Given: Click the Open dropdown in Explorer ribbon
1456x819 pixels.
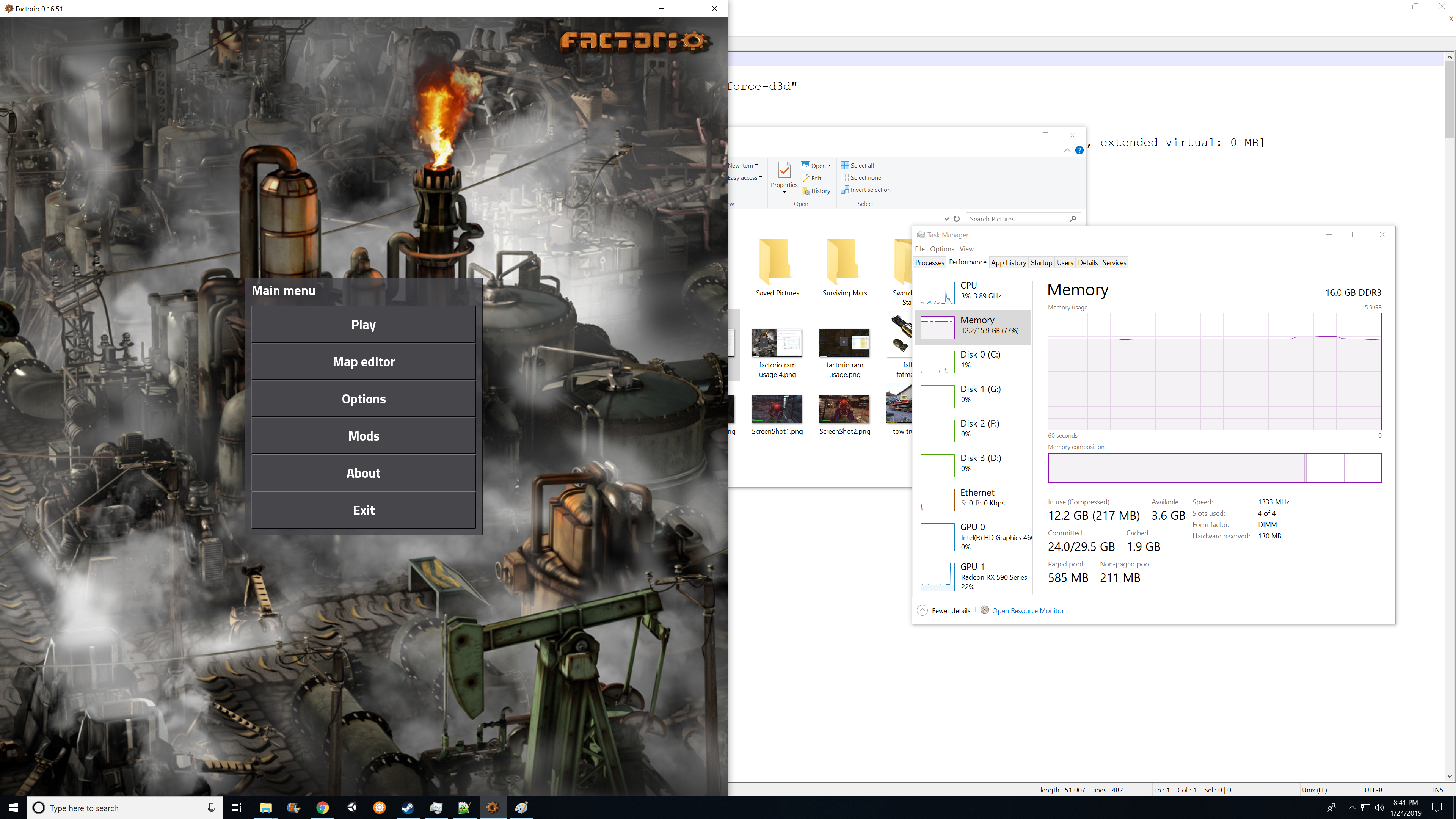Looking at the screenshot, I should (x=816, y=166).
